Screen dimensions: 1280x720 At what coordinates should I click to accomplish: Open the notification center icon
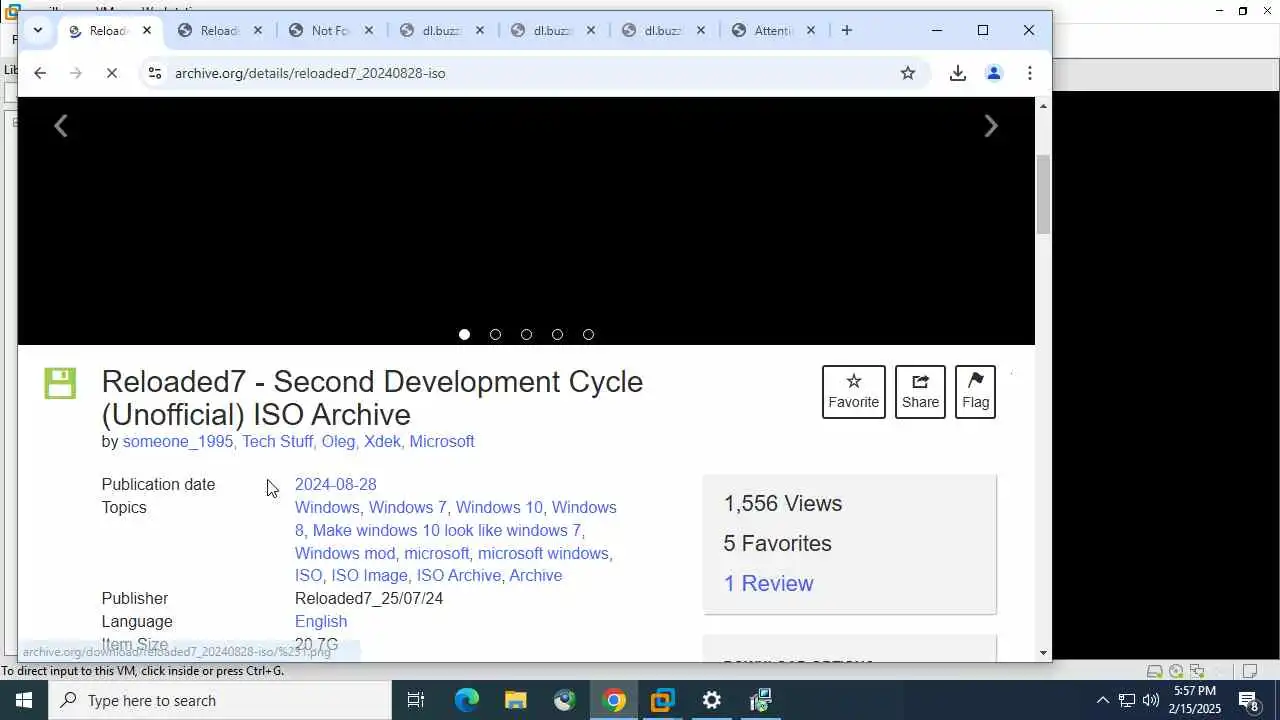pos(1249,700)
